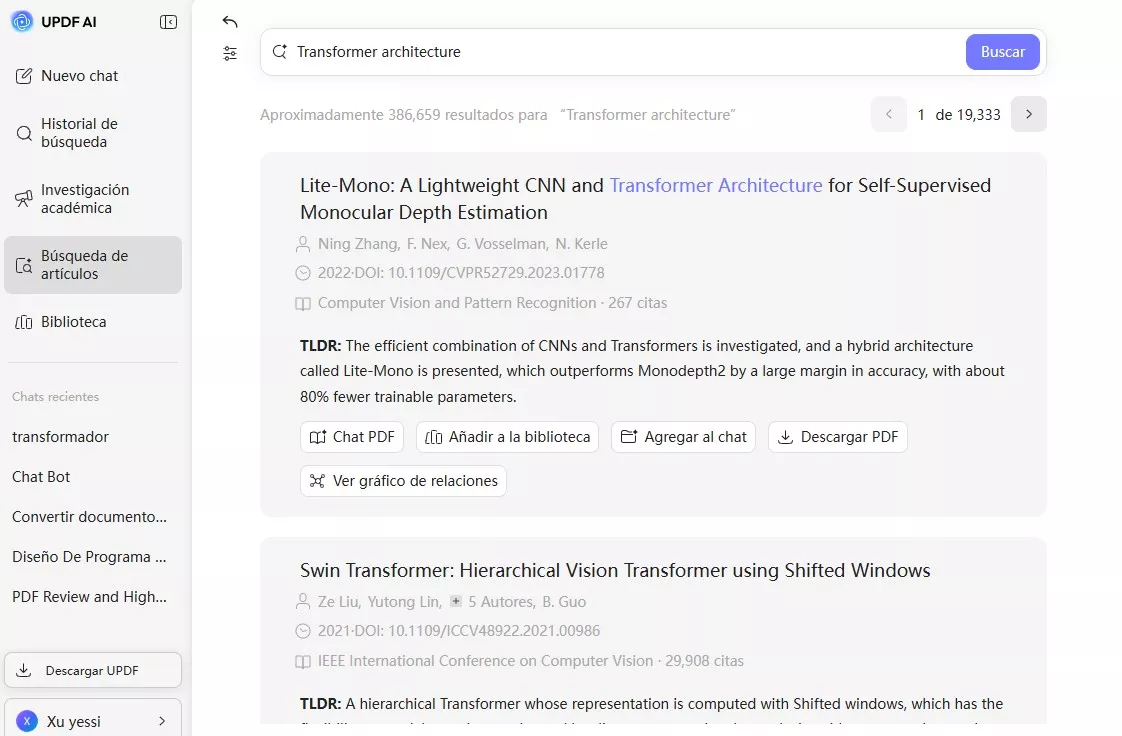This screenshot has height=736, width=1122.
Task: Click Chat PDF for Lite-Mono paper
Action: click(x=352, y=437)
